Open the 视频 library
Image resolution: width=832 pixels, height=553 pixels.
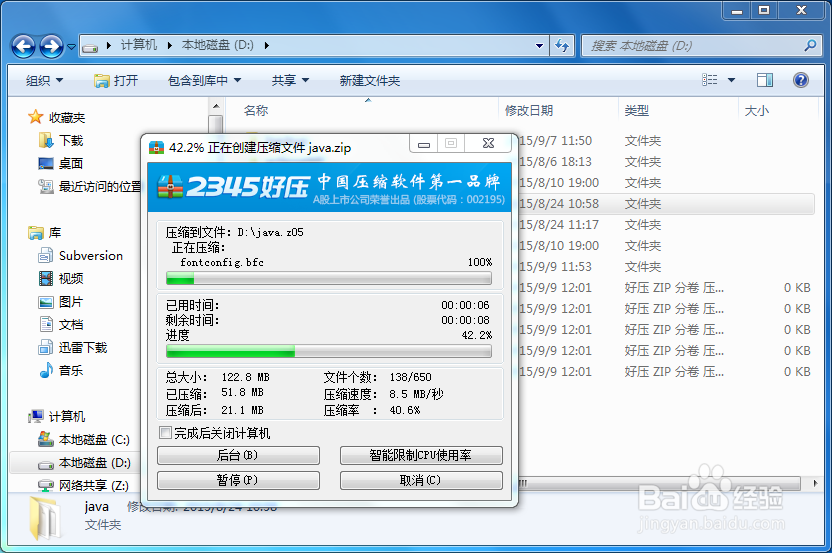pyautogui.click(x=71, y=279)
